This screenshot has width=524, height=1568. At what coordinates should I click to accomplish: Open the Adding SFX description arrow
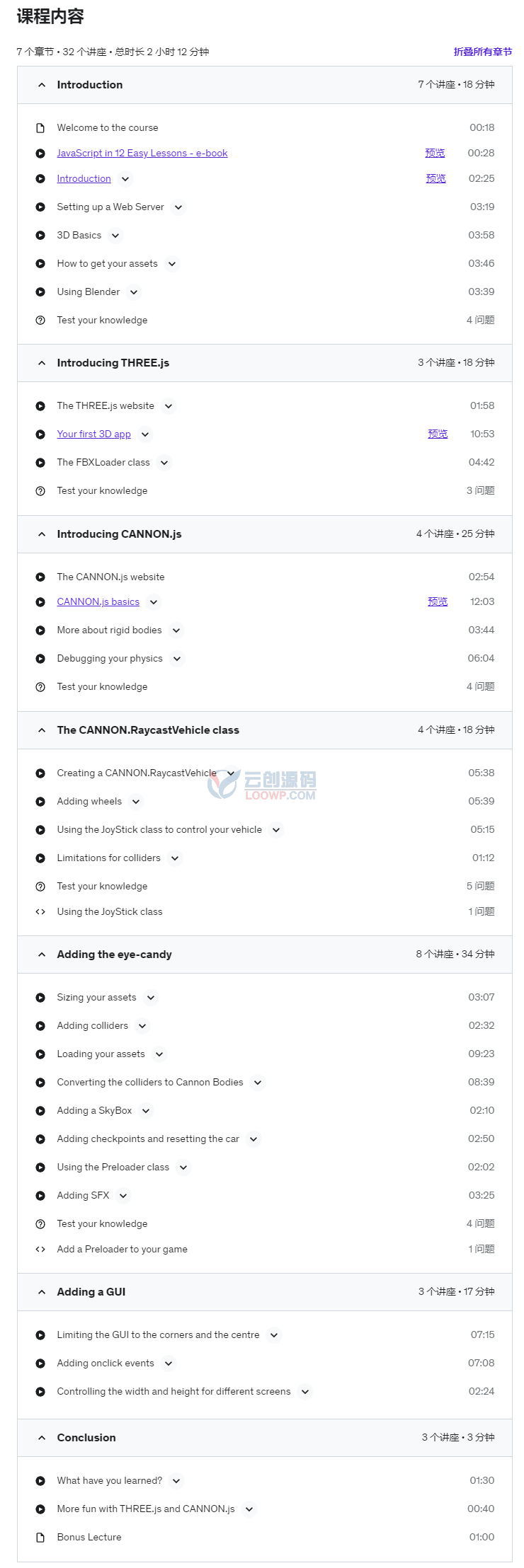pos(123,1196)
